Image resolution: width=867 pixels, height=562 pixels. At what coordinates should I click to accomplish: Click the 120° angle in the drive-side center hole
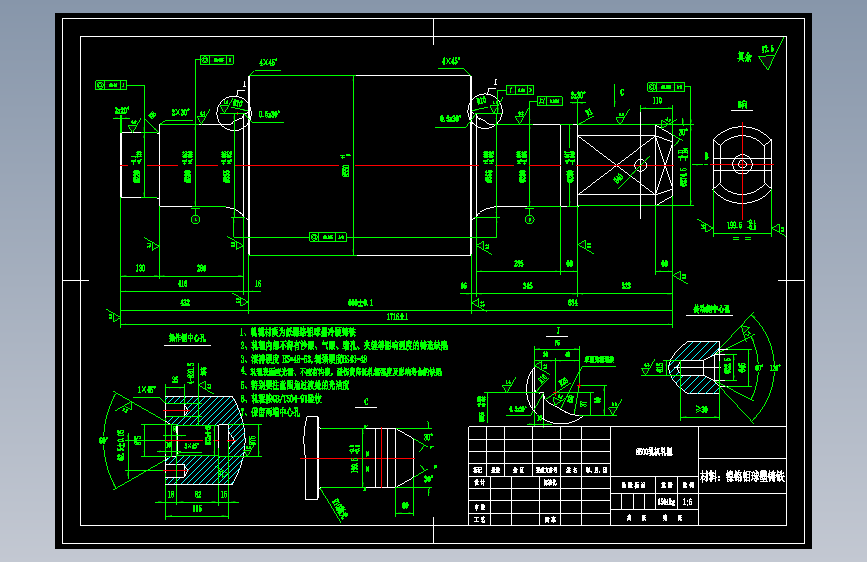[775, 368]
